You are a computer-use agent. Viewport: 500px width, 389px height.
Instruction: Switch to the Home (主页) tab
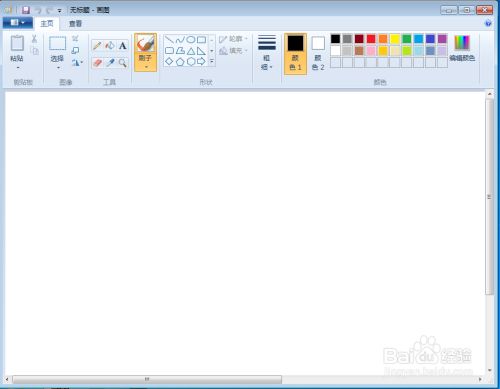47,23
